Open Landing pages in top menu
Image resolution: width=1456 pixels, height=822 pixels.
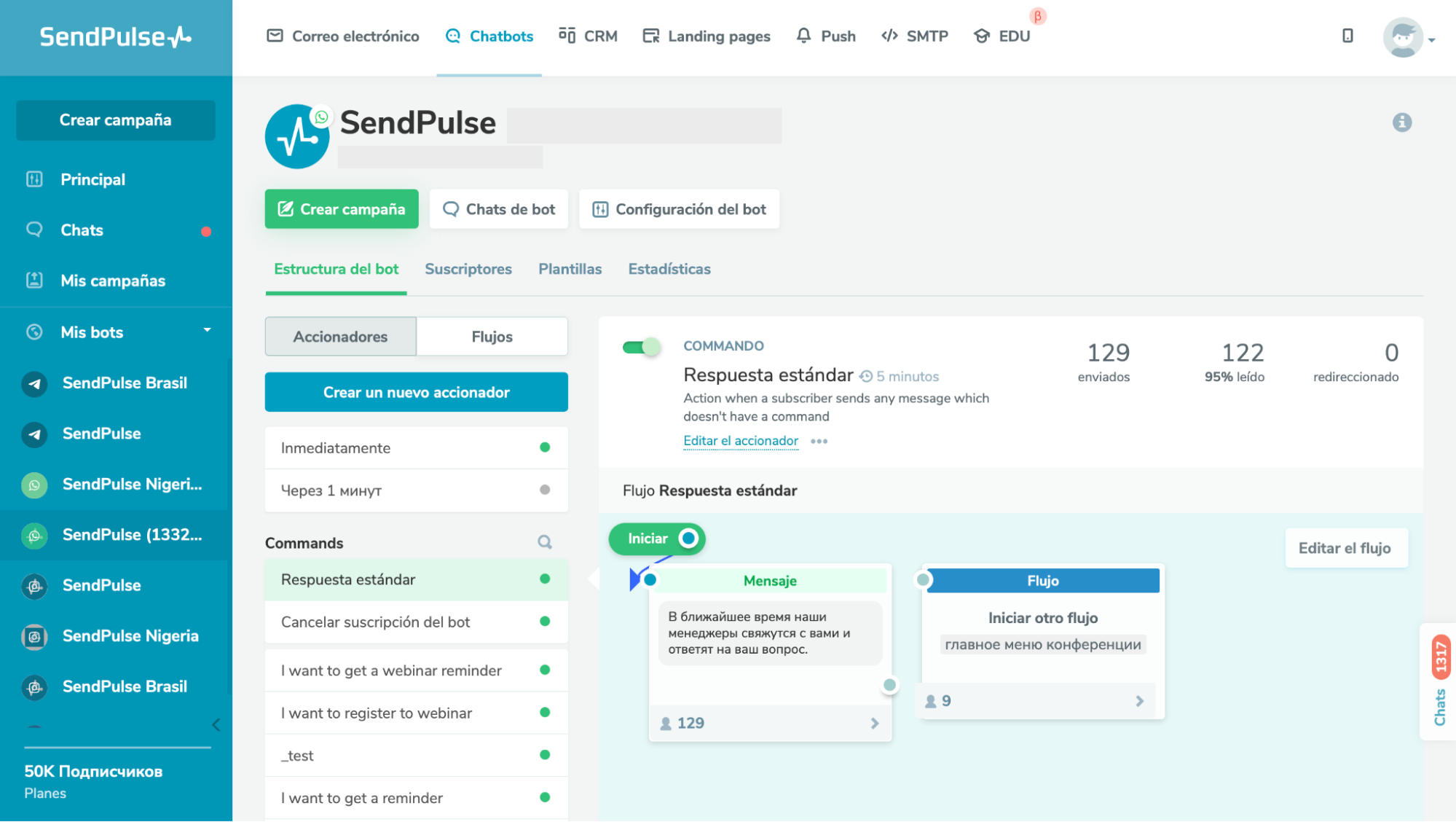[x=707, y=36]
